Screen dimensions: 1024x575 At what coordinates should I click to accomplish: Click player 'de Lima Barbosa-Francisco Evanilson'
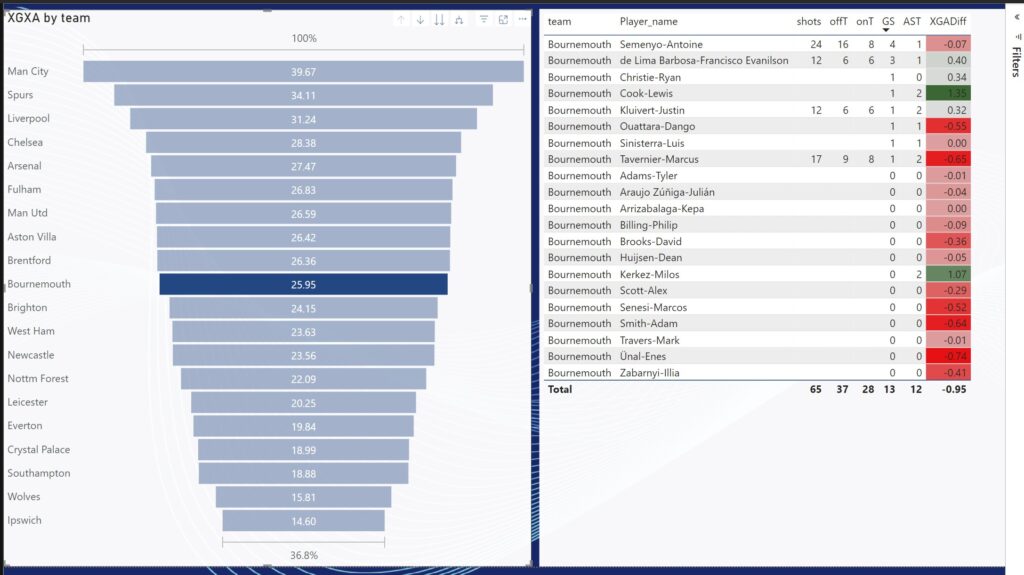coord(703,60)
